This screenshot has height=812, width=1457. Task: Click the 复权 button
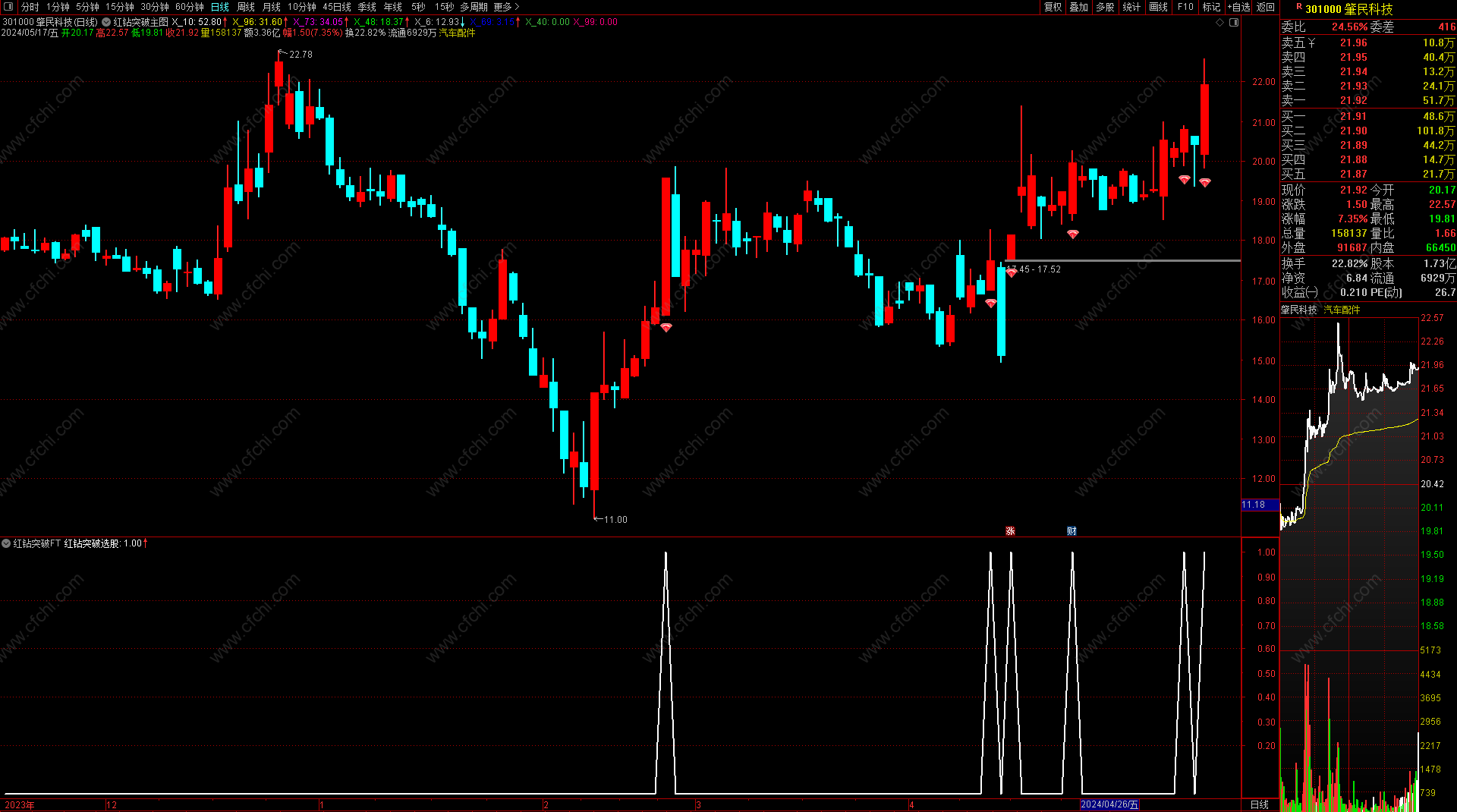coord(1053,7)
